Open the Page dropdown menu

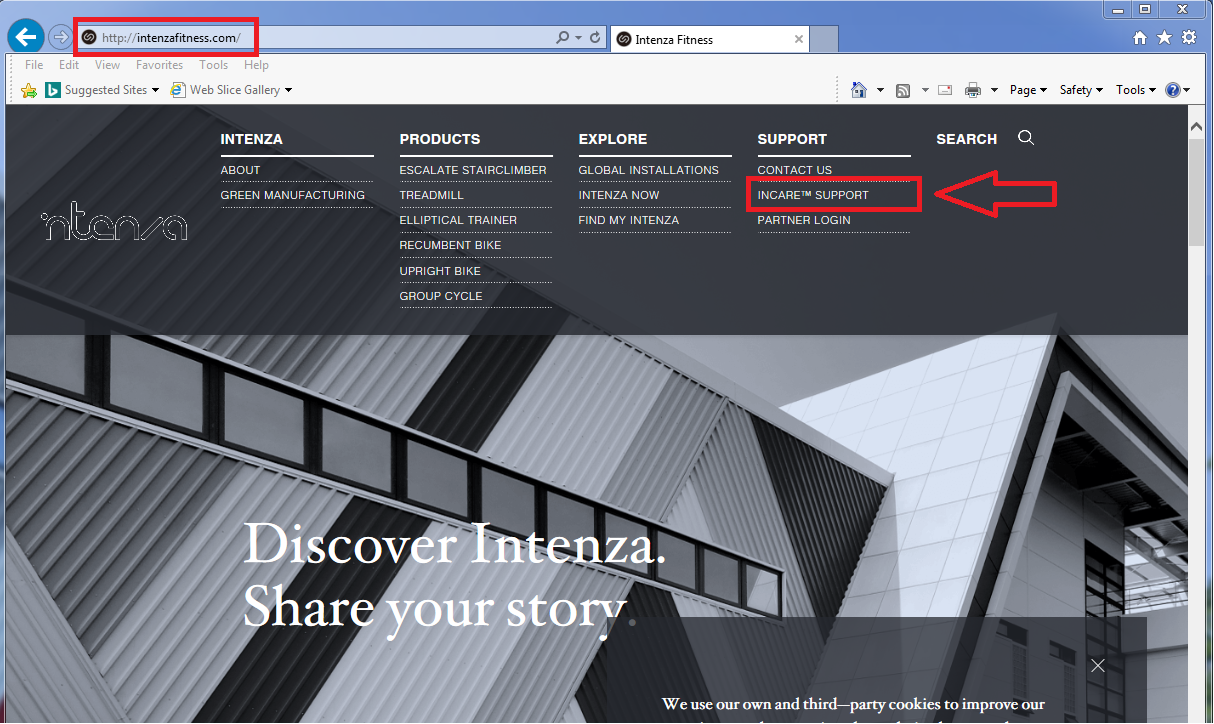[1028, 90]
